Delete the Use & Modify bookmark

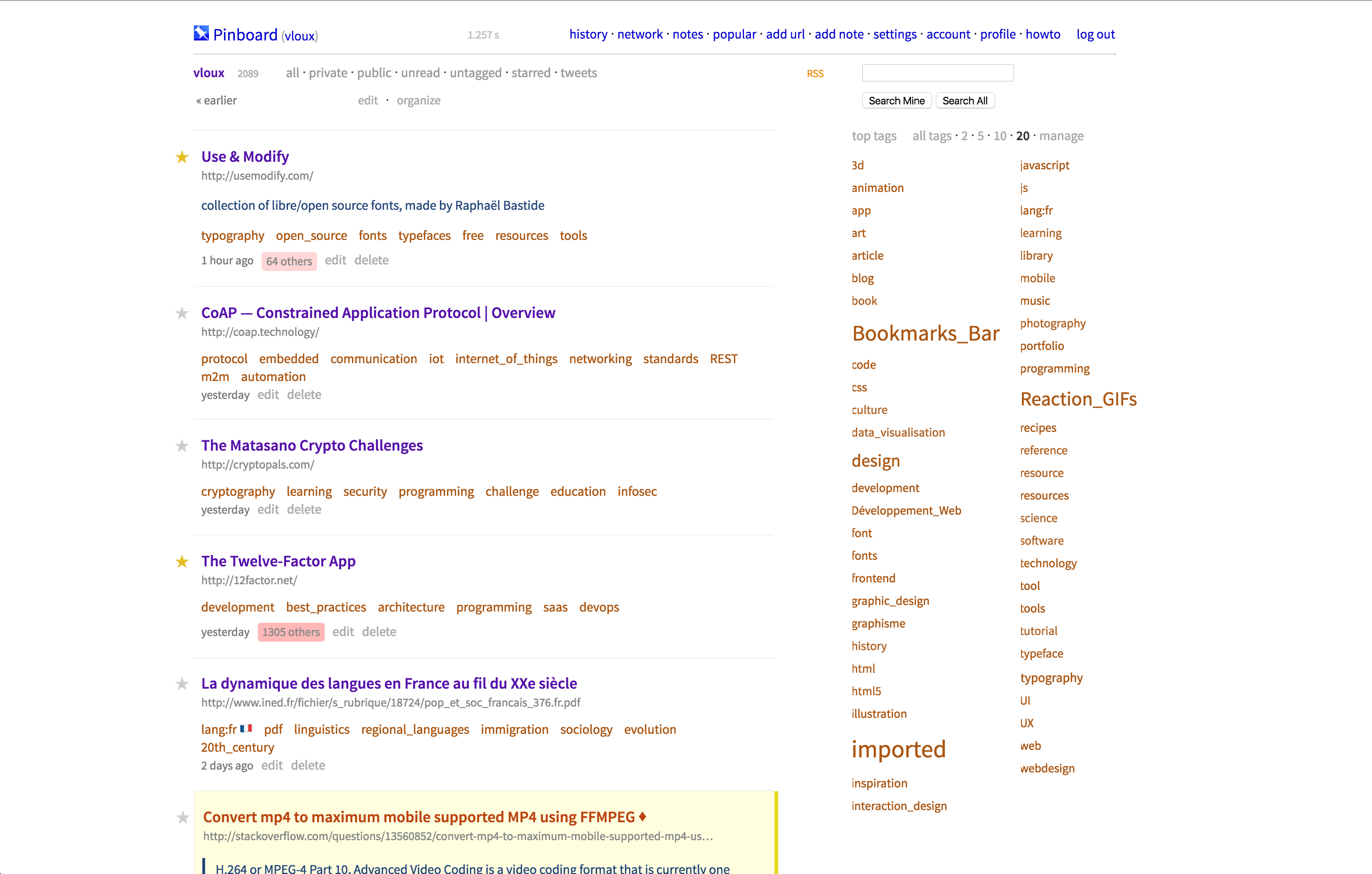371,261
